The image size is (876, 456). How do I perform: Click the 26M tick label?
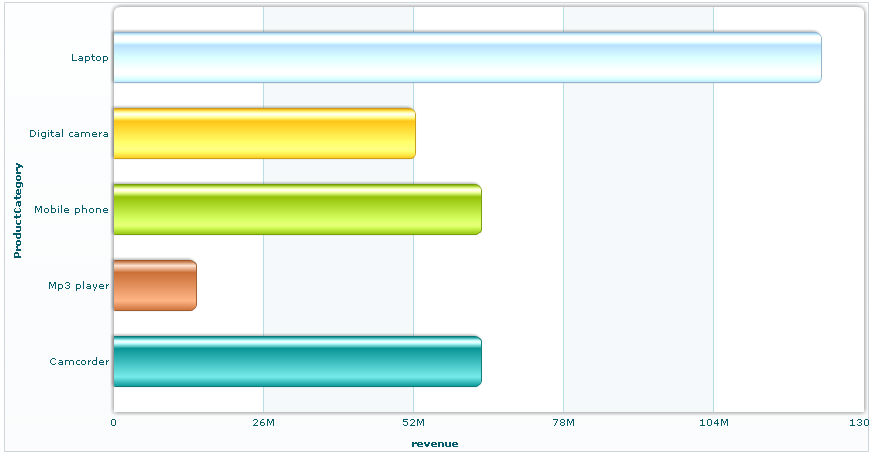263,424
